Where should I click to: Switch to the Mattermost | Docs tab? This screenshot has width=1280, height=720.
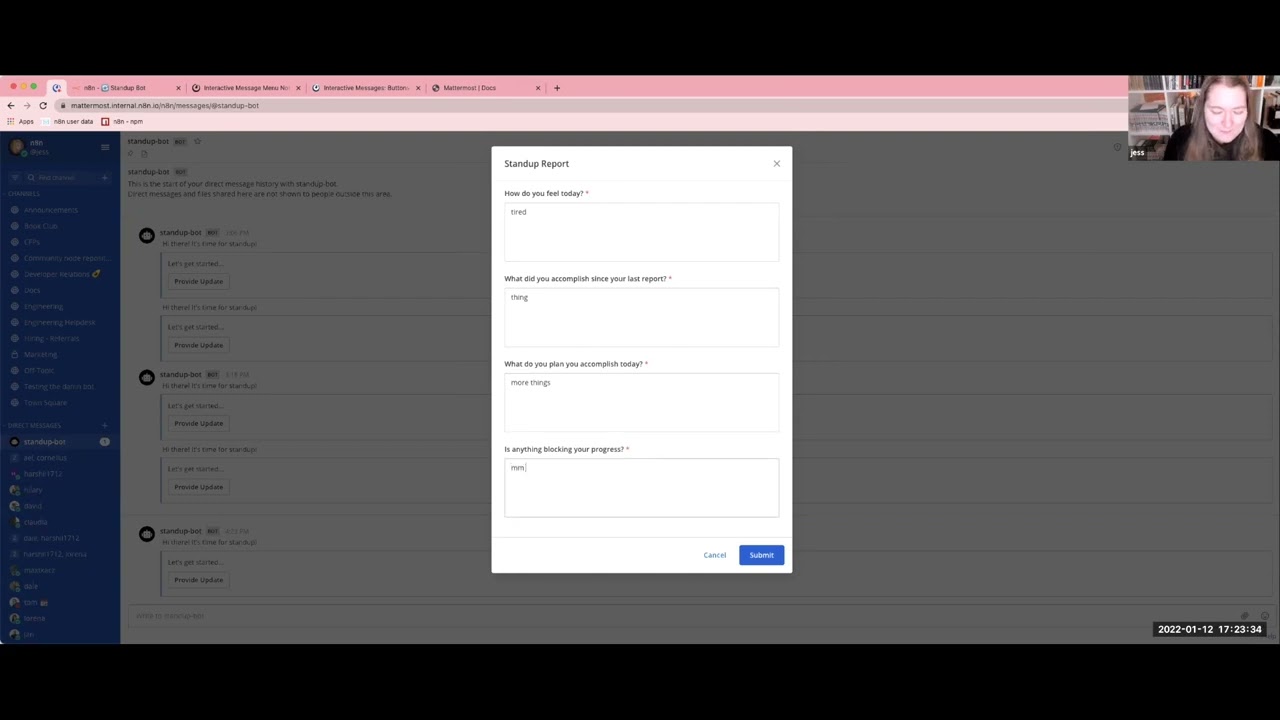pyautogui.click(x=470, y=87)
